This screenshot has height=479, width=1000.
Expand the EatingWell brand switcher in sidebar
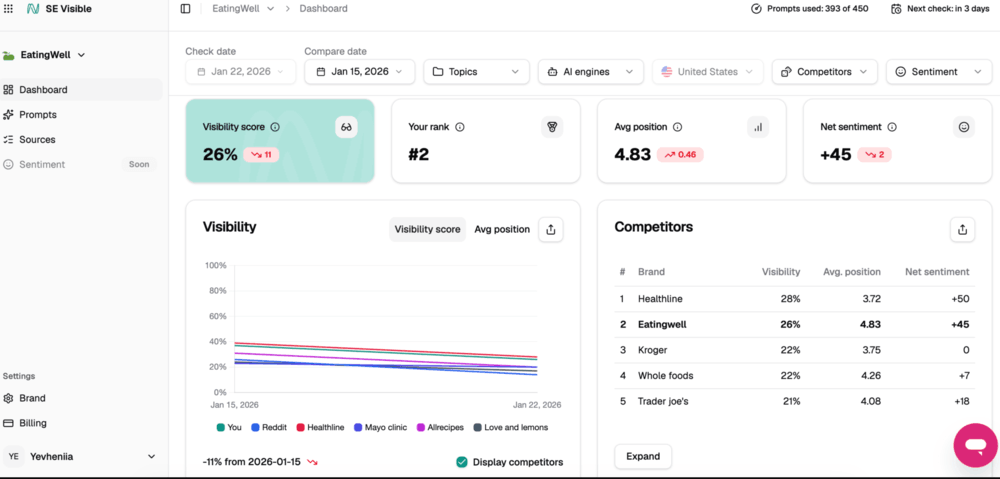[x=81, y=55]
